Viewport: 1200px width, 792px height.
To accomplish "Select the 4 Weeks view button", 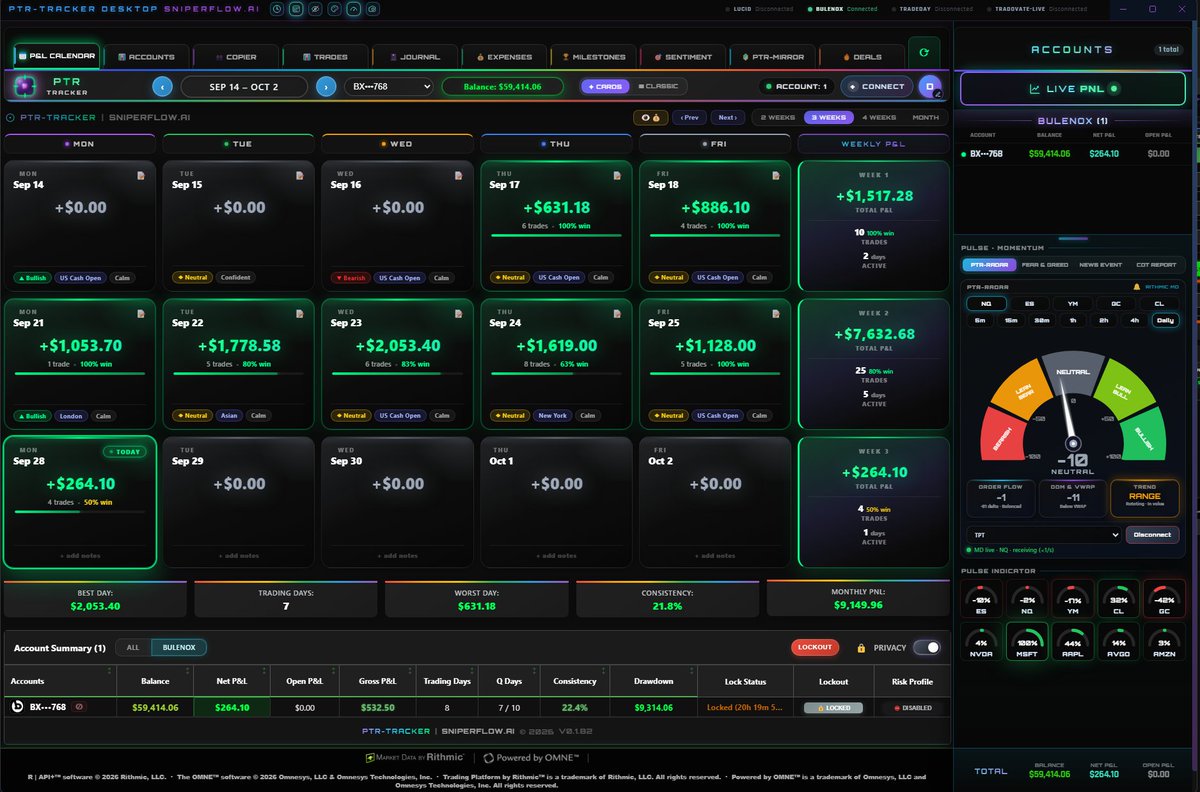I will [x=880, y=117].
